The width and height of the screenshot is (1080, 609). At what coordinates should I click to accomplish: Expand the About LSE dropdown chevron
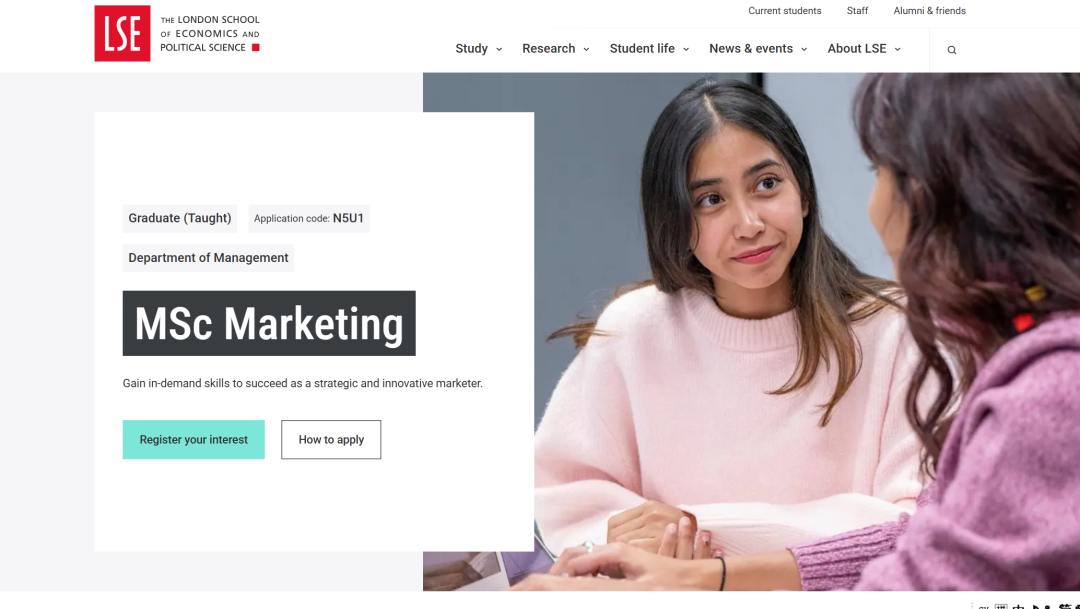coord(897,49)
